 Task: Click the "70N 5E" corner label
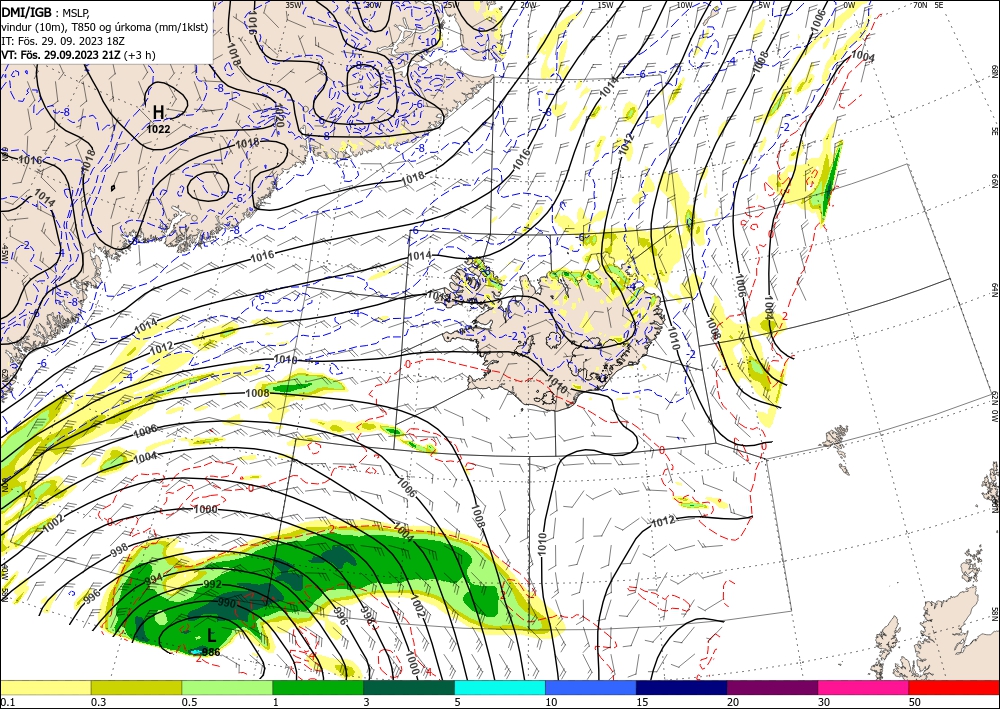928,5
